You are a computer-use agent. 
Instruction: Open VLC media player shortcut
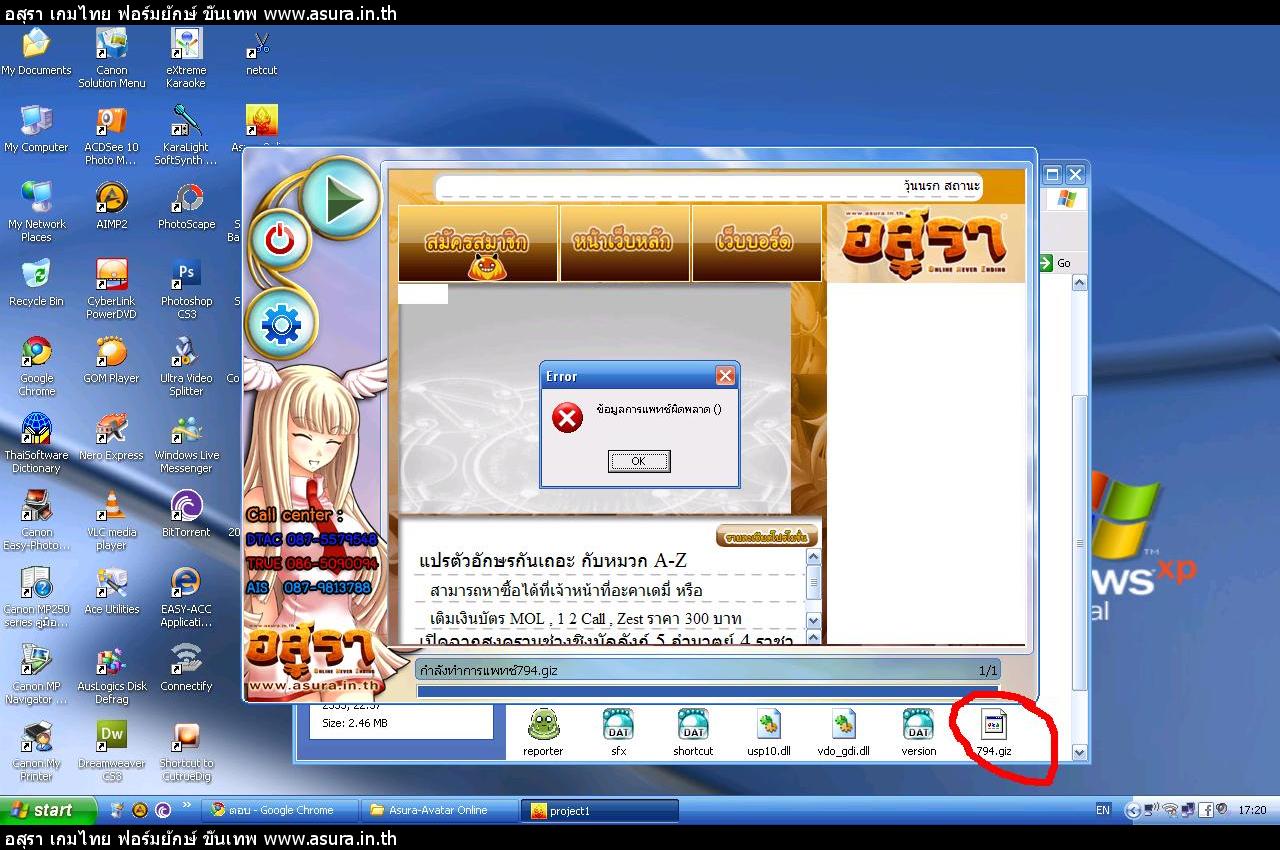coord(111,514)
